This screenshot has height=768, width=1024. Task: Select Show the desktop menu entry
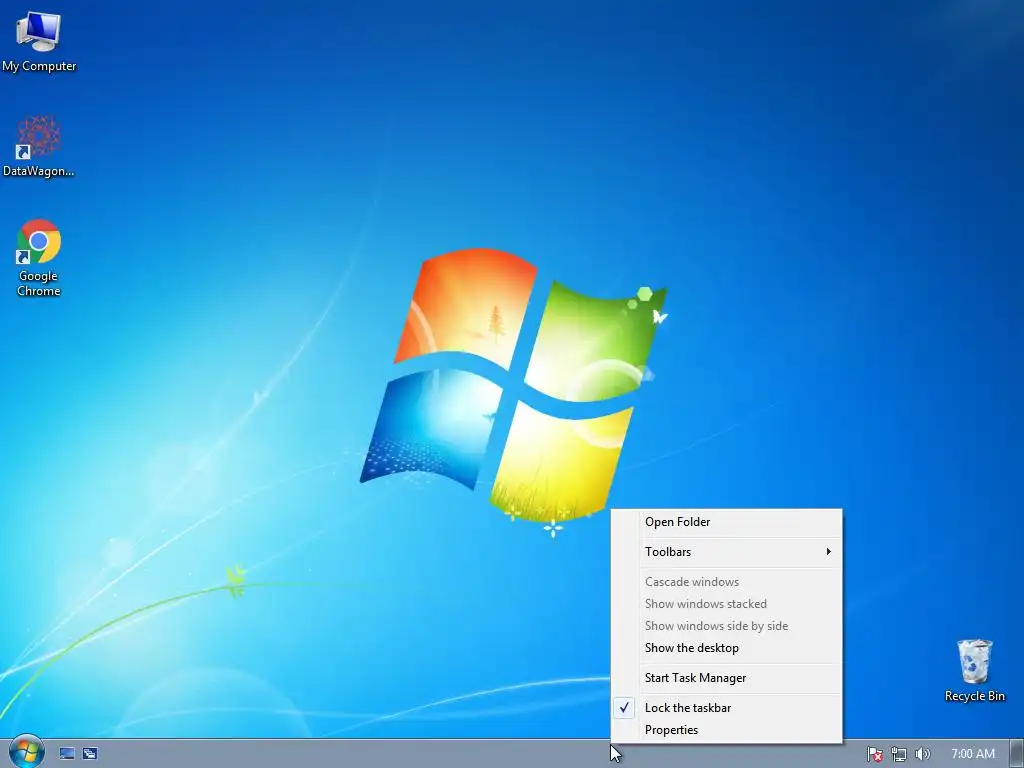point(726,648)
